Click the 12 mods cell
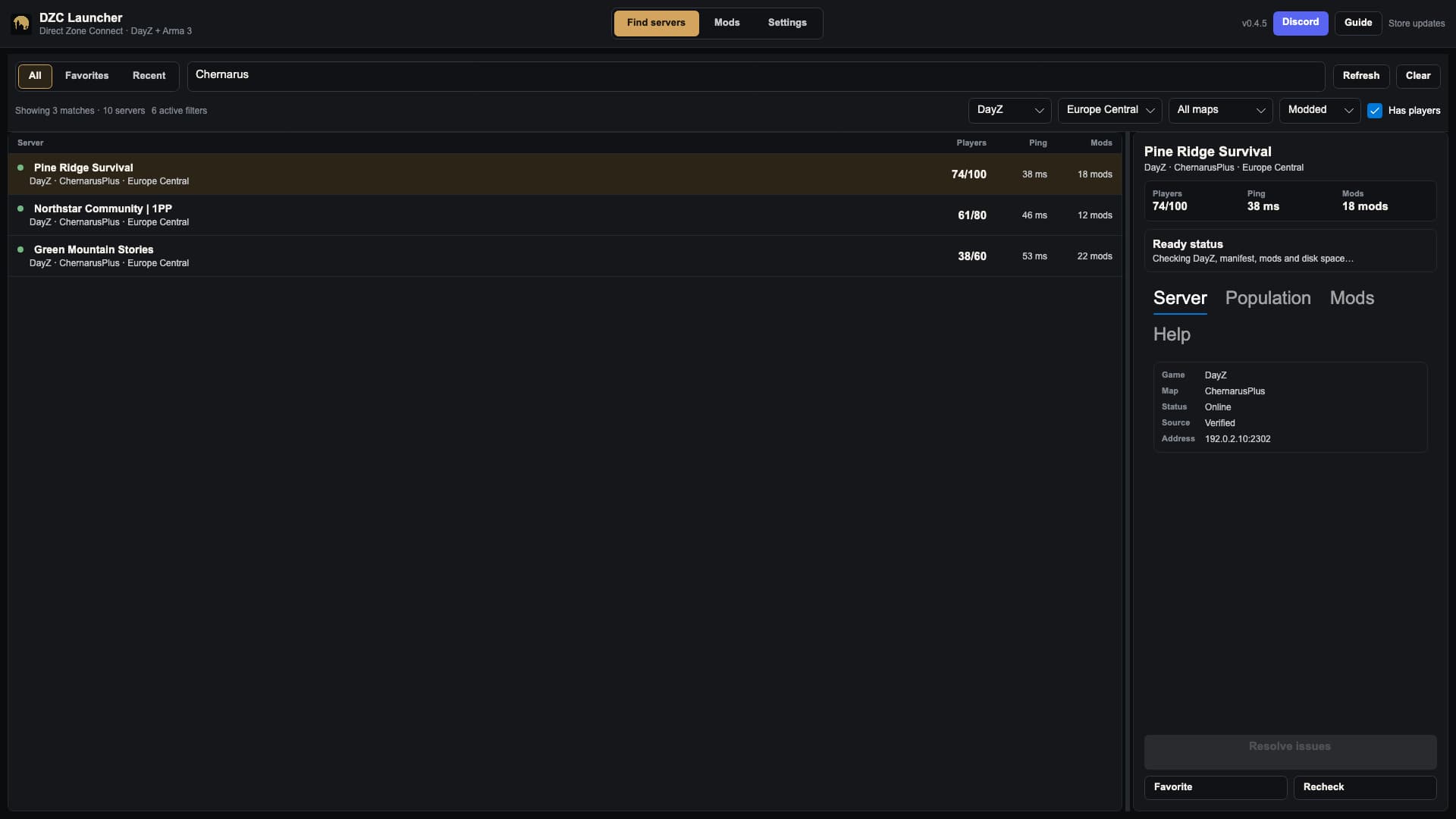The width and height of the screenshot is (1456, 819). click(1095, 215)
